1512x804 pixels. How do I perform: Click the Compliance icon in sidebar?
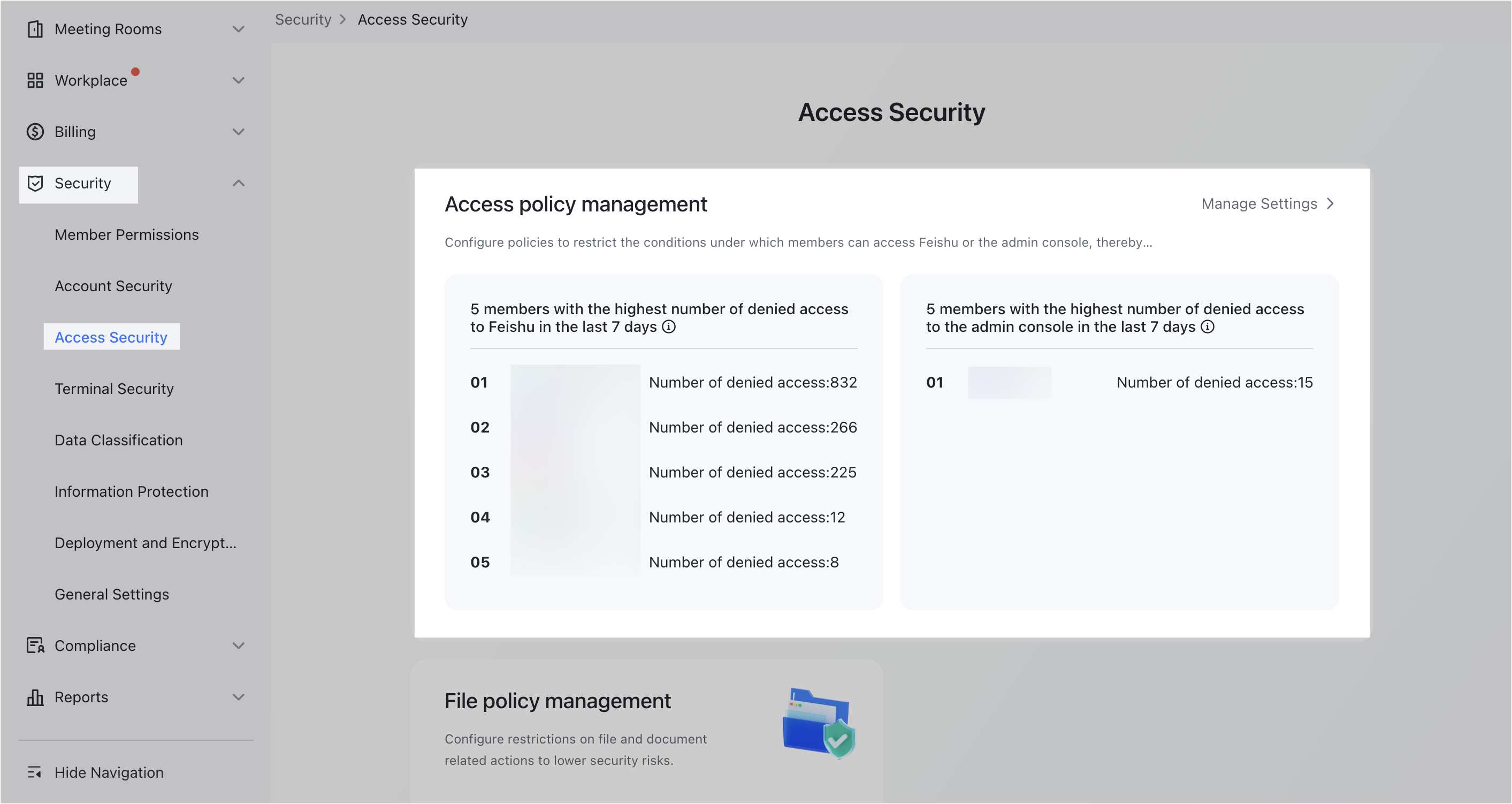[35, 646]
